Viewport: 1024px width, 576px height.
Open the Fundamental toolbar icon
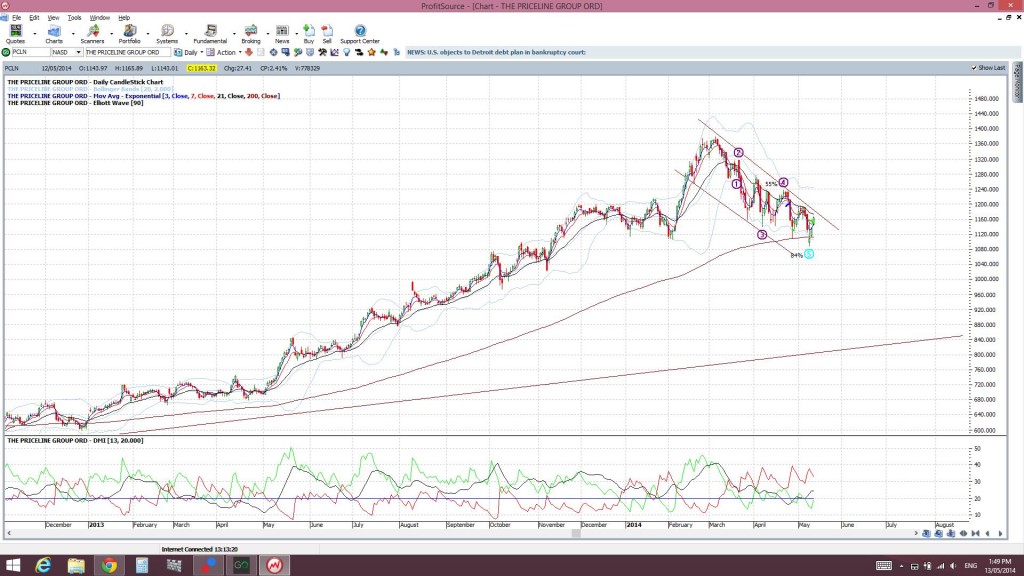pos(210,31)
